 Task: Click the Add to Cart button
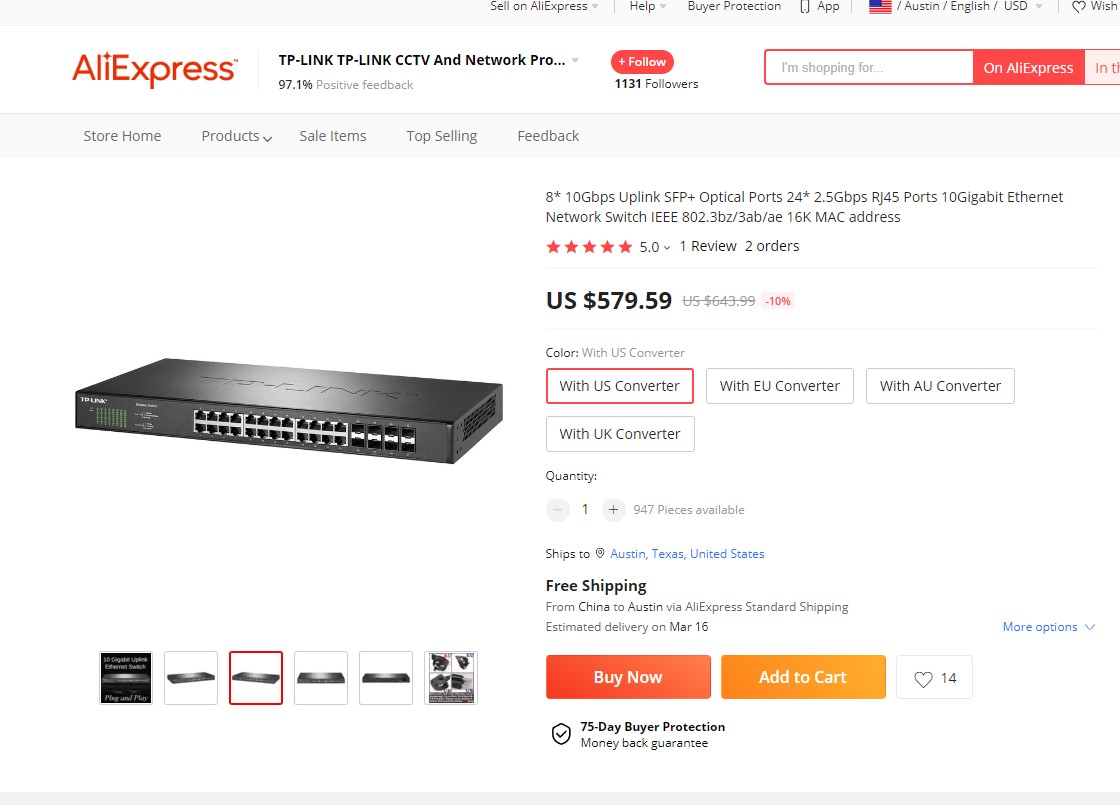coord(803,677)
